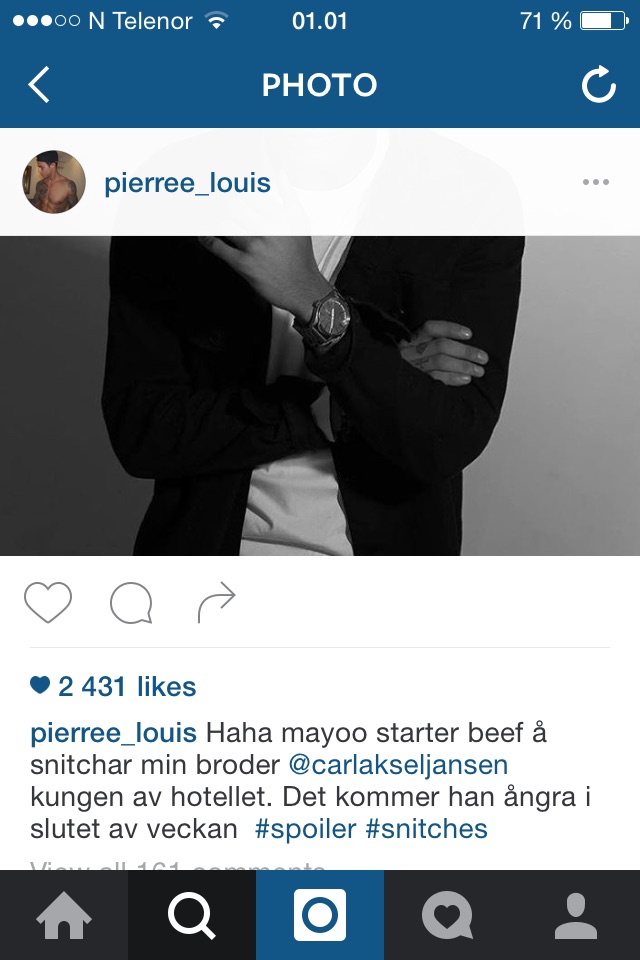640x960 pixels.
Task: Open the activity heart bubble tab
Action: tap(448, 915)
